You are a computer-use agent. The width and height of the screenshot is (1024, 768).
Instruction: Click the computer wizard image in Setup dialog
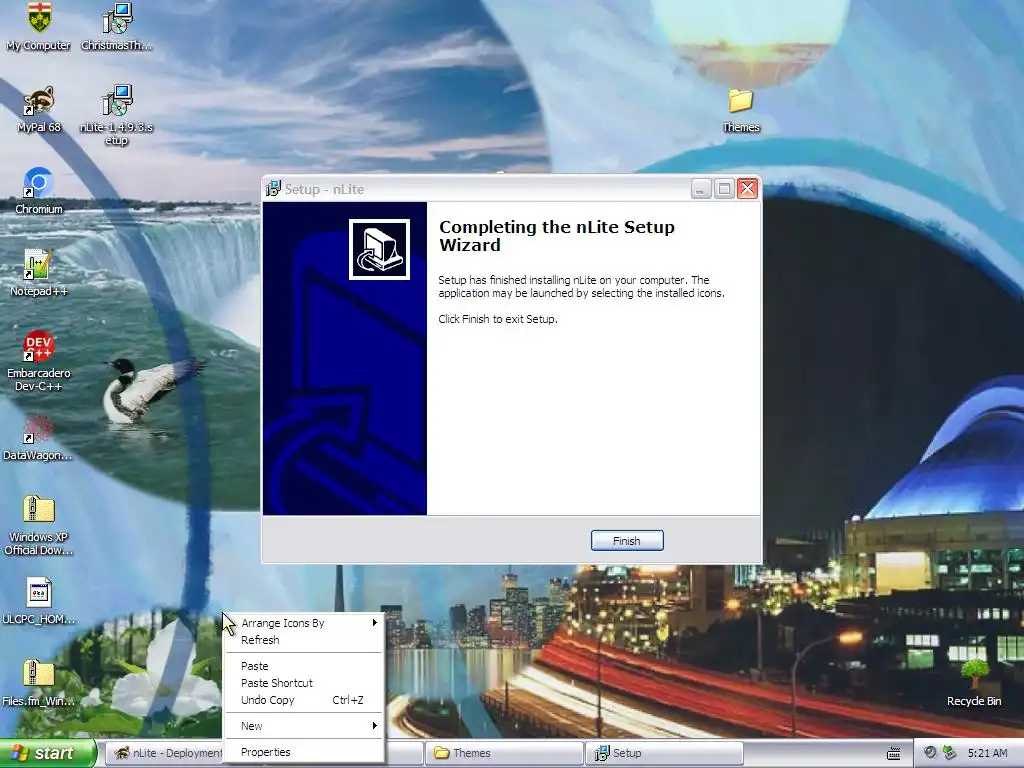point(379,249)
